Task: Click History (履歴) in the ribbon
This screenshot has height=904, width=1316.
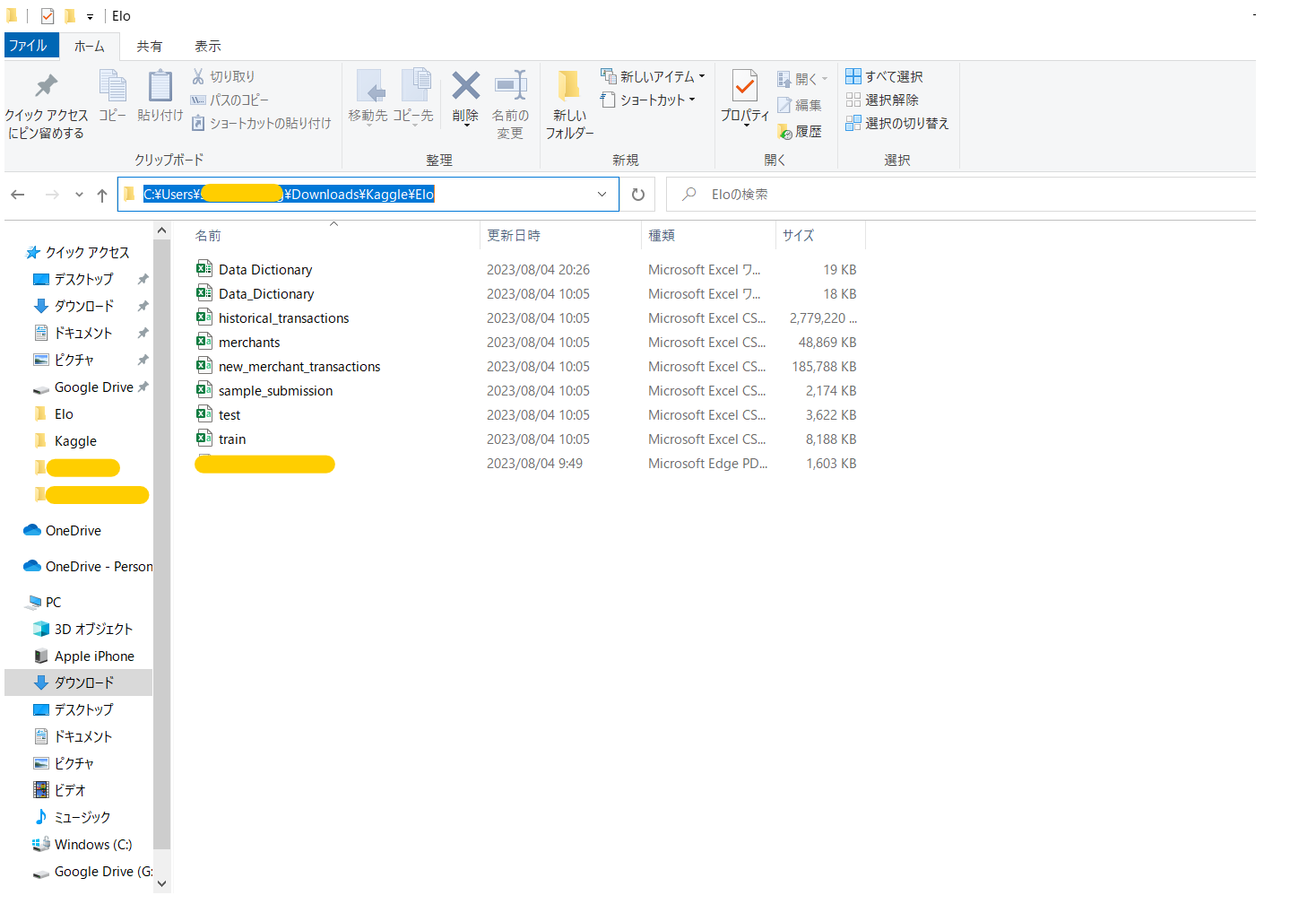Action: 800,131
